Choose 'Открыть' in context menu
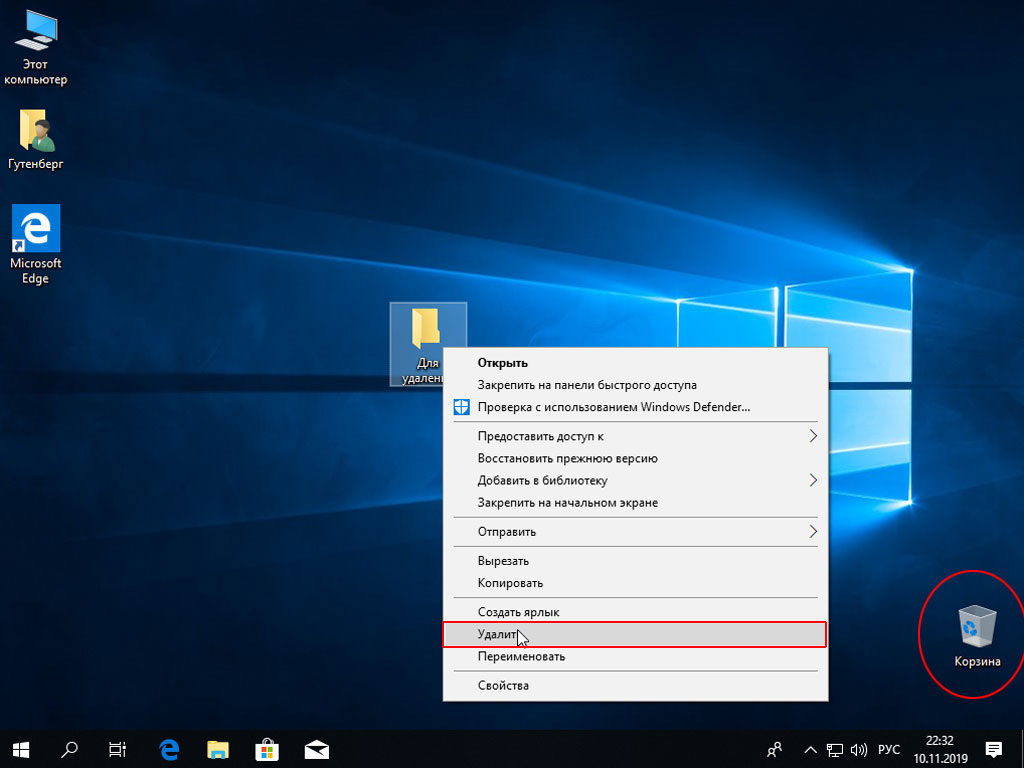Image resolution: width=1024 pixels, height=768 pixels. pyautogui.click(x=635, y=362)
